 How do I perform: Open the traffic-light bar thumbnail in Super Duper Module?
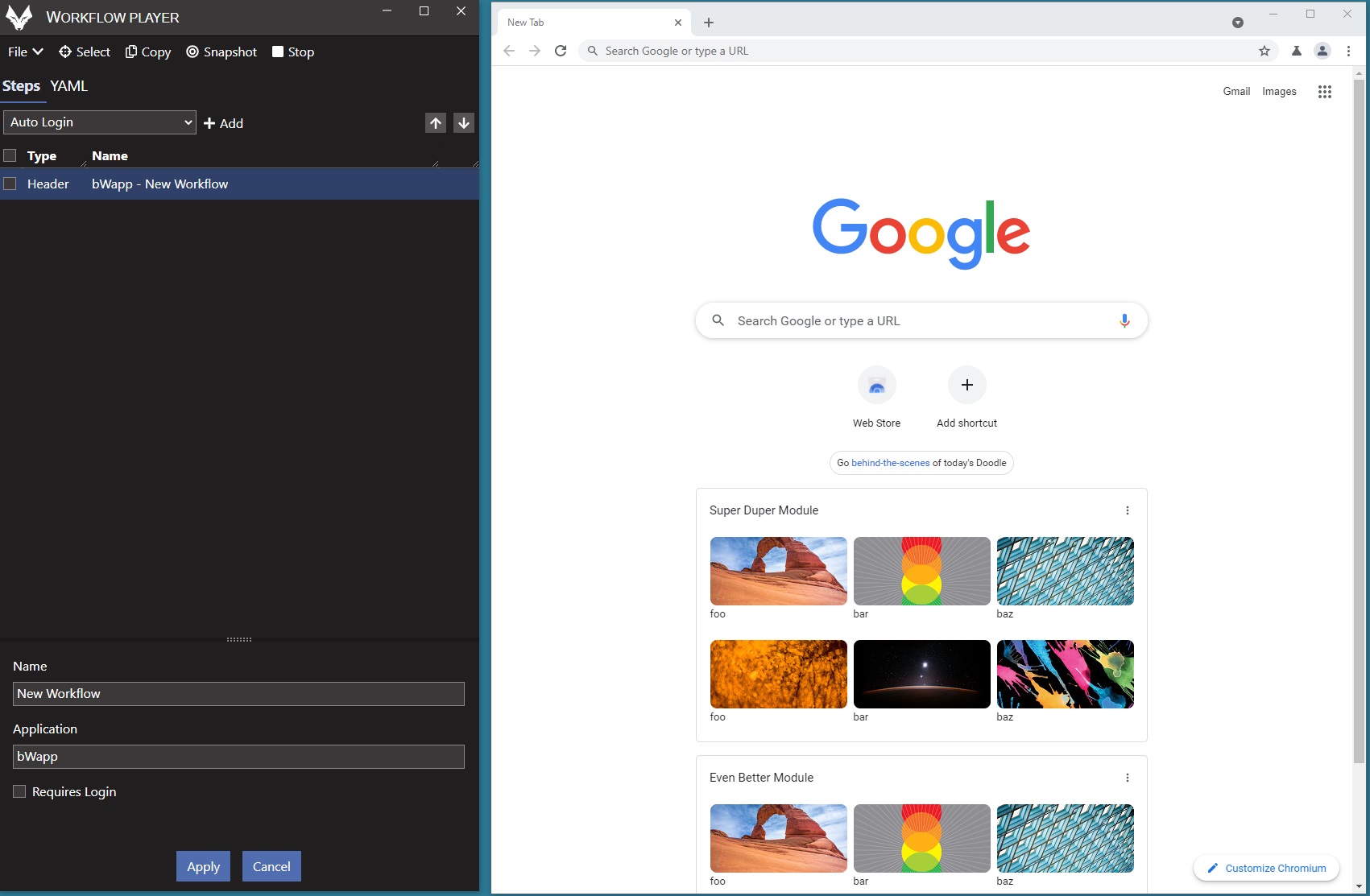tap(922, 571)
